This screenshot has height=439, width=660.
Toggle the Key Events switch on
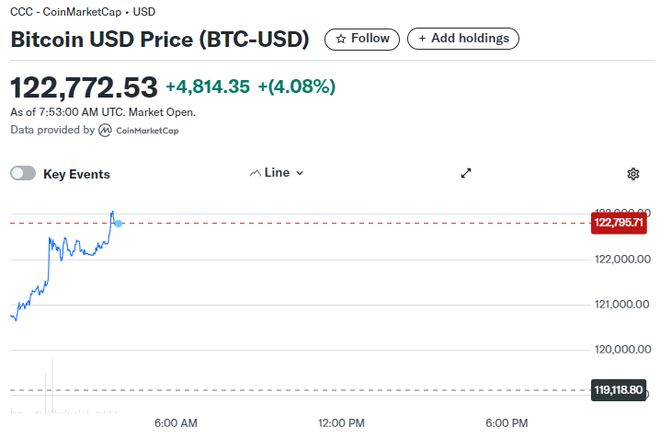pos(23,174)
